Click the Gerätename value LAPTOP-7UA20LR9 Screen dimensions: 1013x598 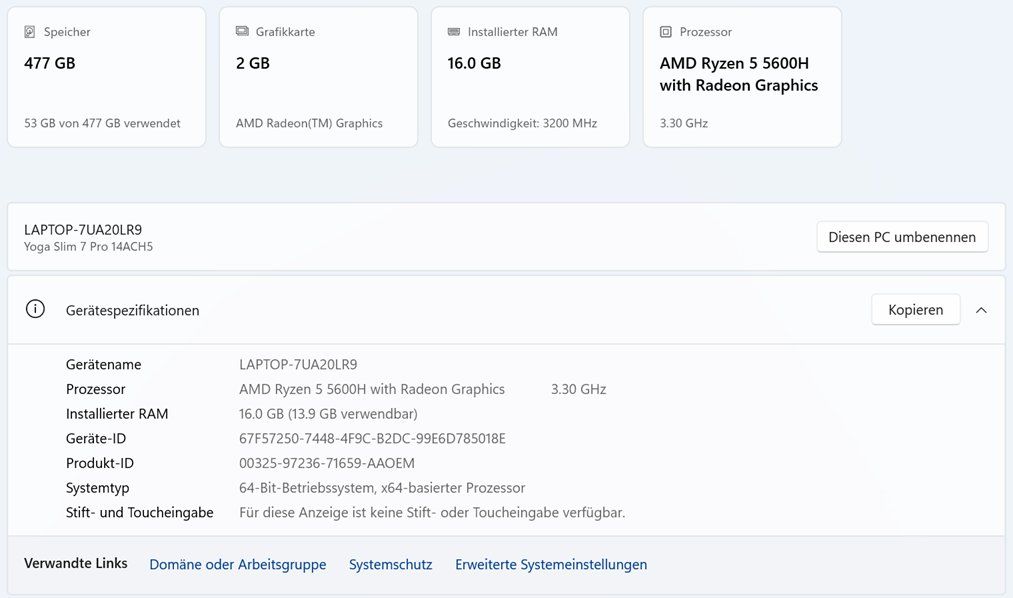click(298, 364)
